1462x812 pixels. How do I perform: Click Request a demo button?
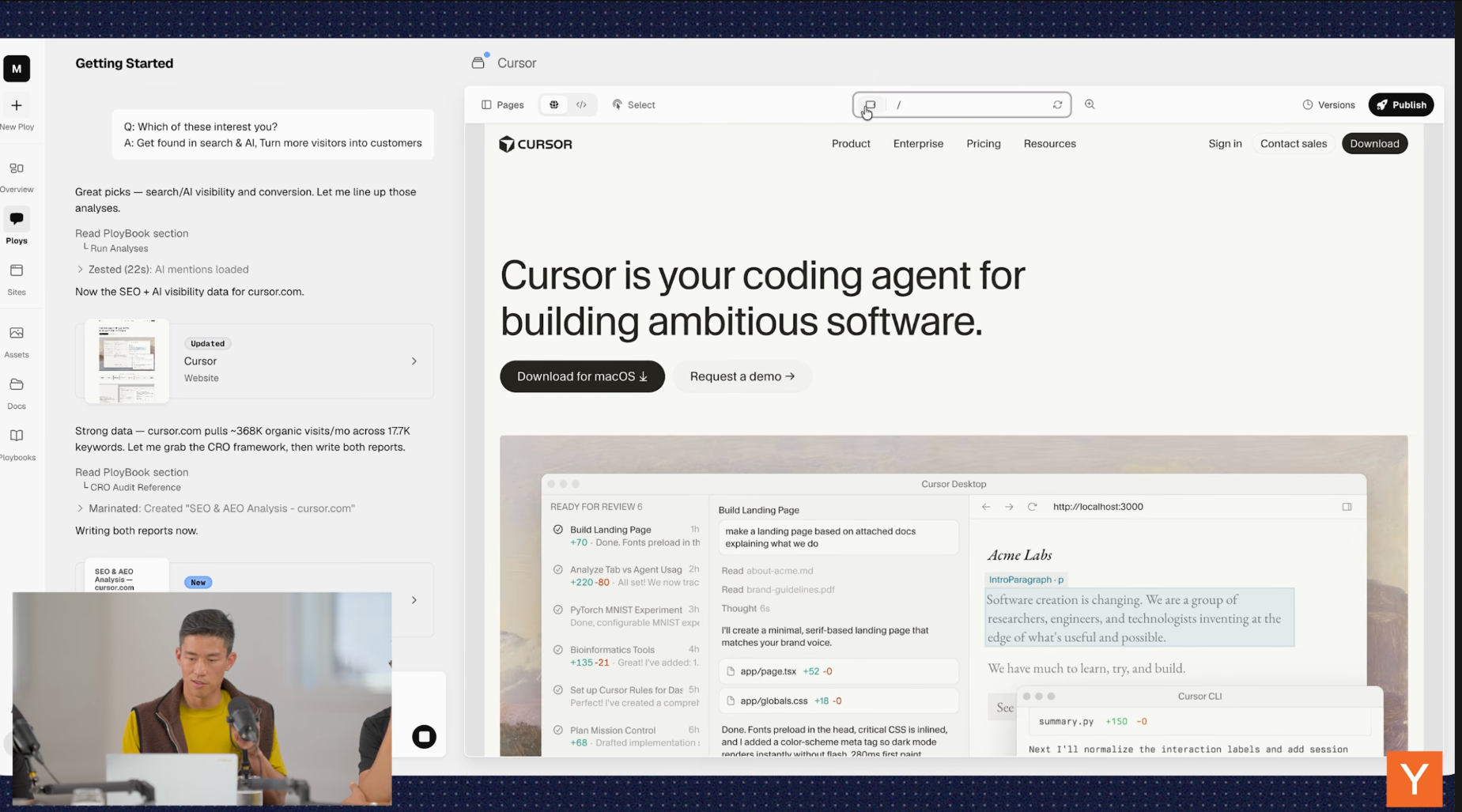tap(742, 376)
